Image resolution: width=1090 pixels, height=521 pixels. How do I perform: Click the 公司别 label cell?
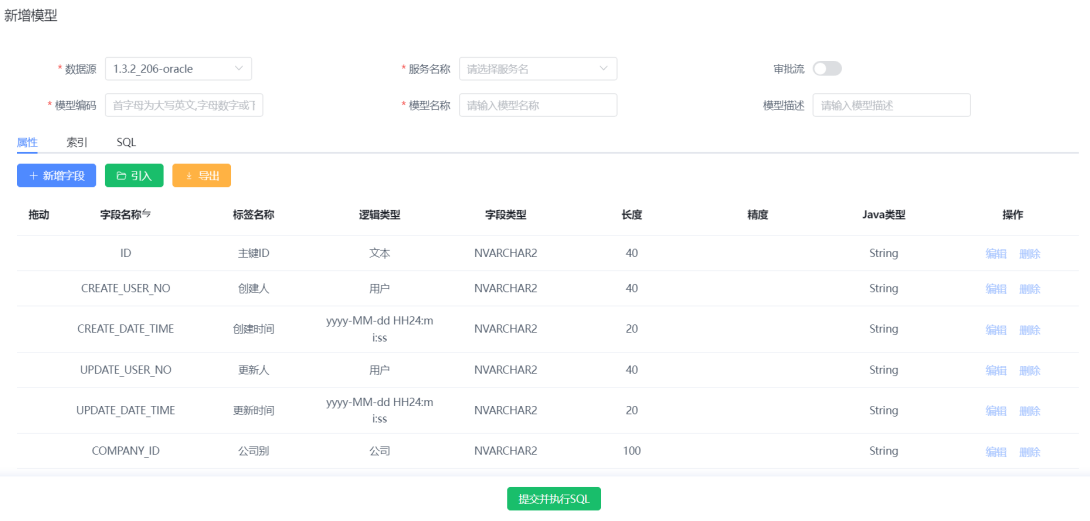[254, 451]
